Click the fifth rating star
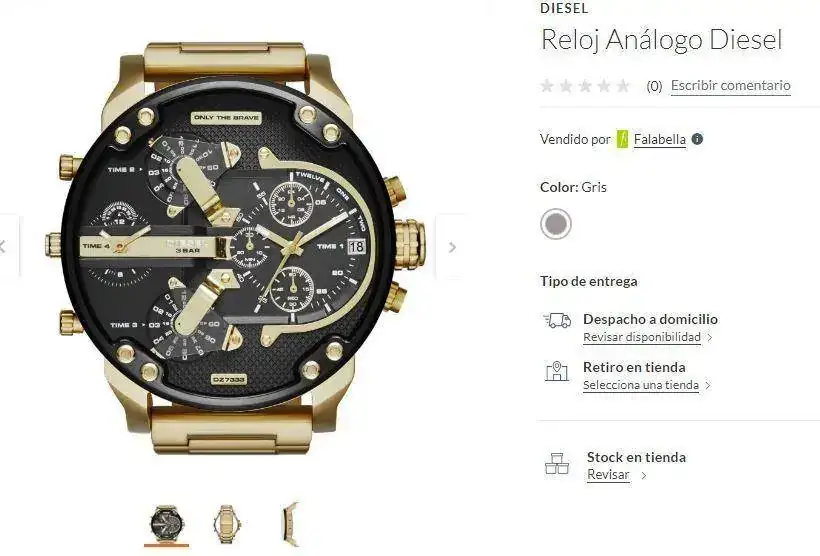This screenshot has height=556, width=820. tap(623, 85)
